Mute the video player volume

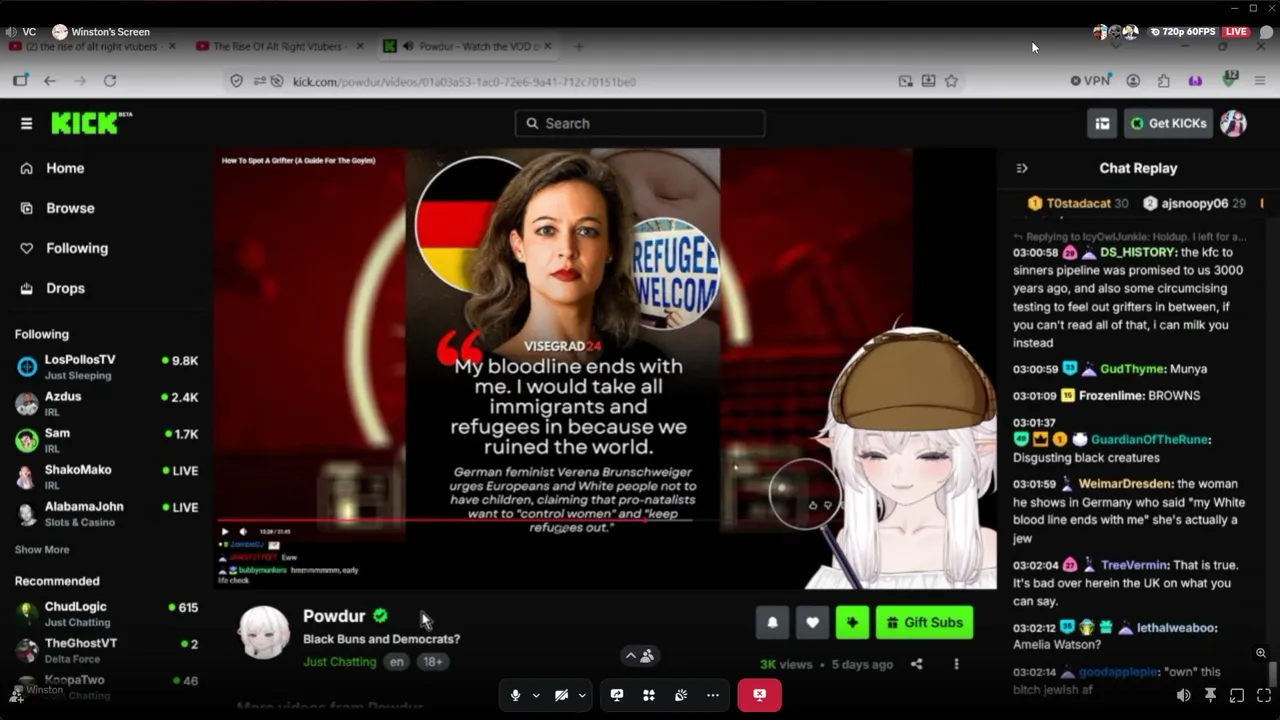pos(243,532)
